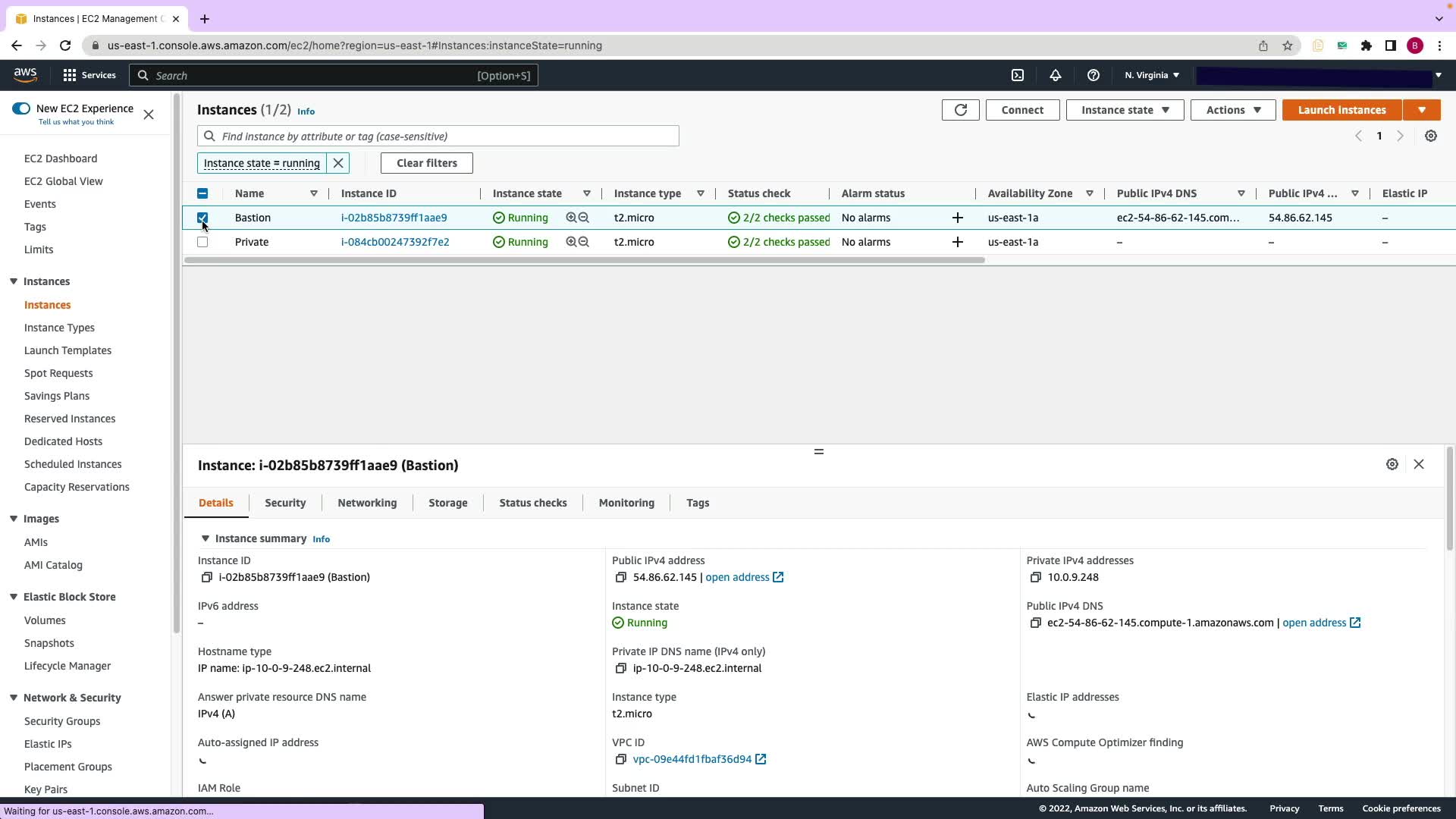Open table preferences gear icon
Image resolution: width=1456 pixels, height=819 pixels.
click(x=1430, y=136)
